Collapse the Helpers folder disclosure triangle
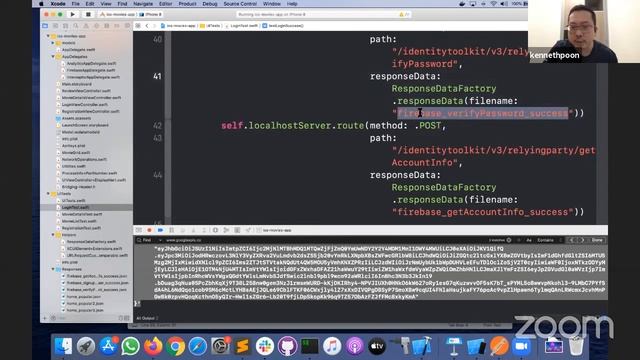 pyautogui.click(x=53, y=235)
